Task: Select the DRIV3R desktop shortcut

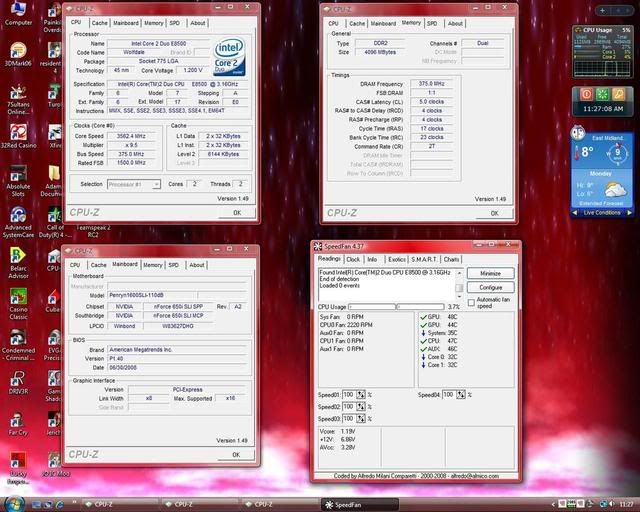Action: (x=18, y=383)
